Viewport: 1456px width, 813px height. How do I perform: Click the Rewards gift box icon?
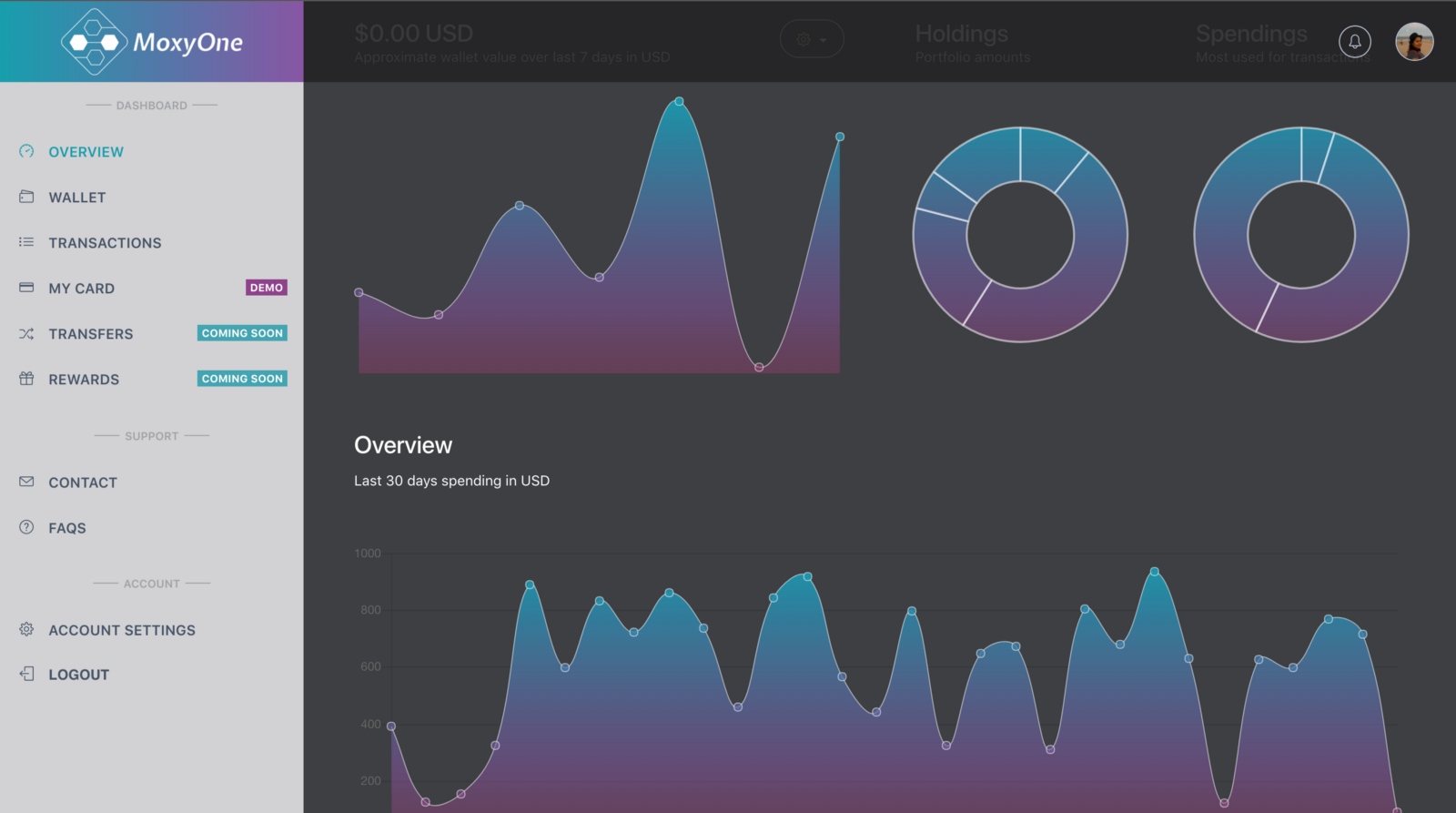tap(26, 379)
